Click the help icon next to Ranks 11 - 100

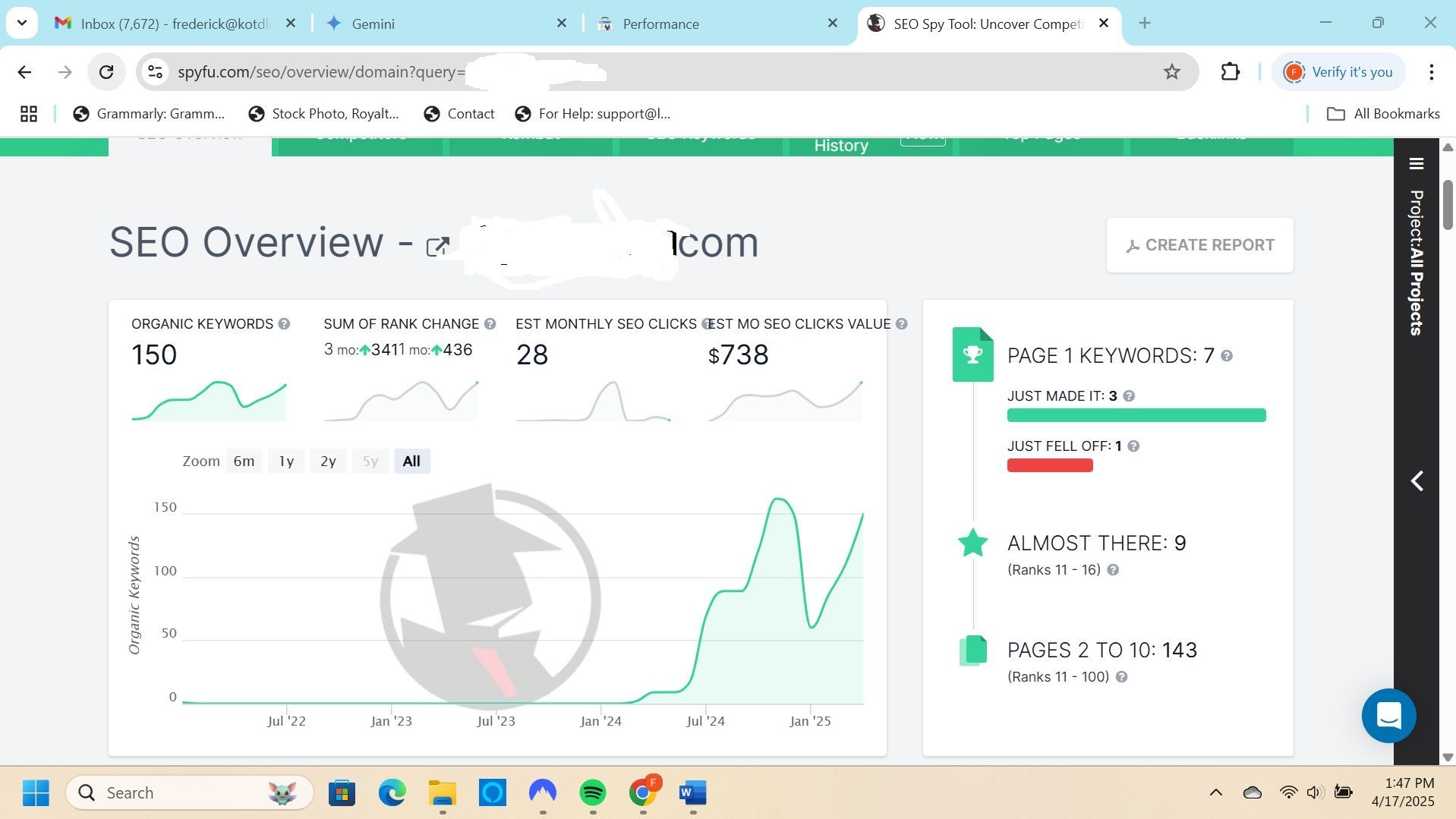coord(1121,677)
